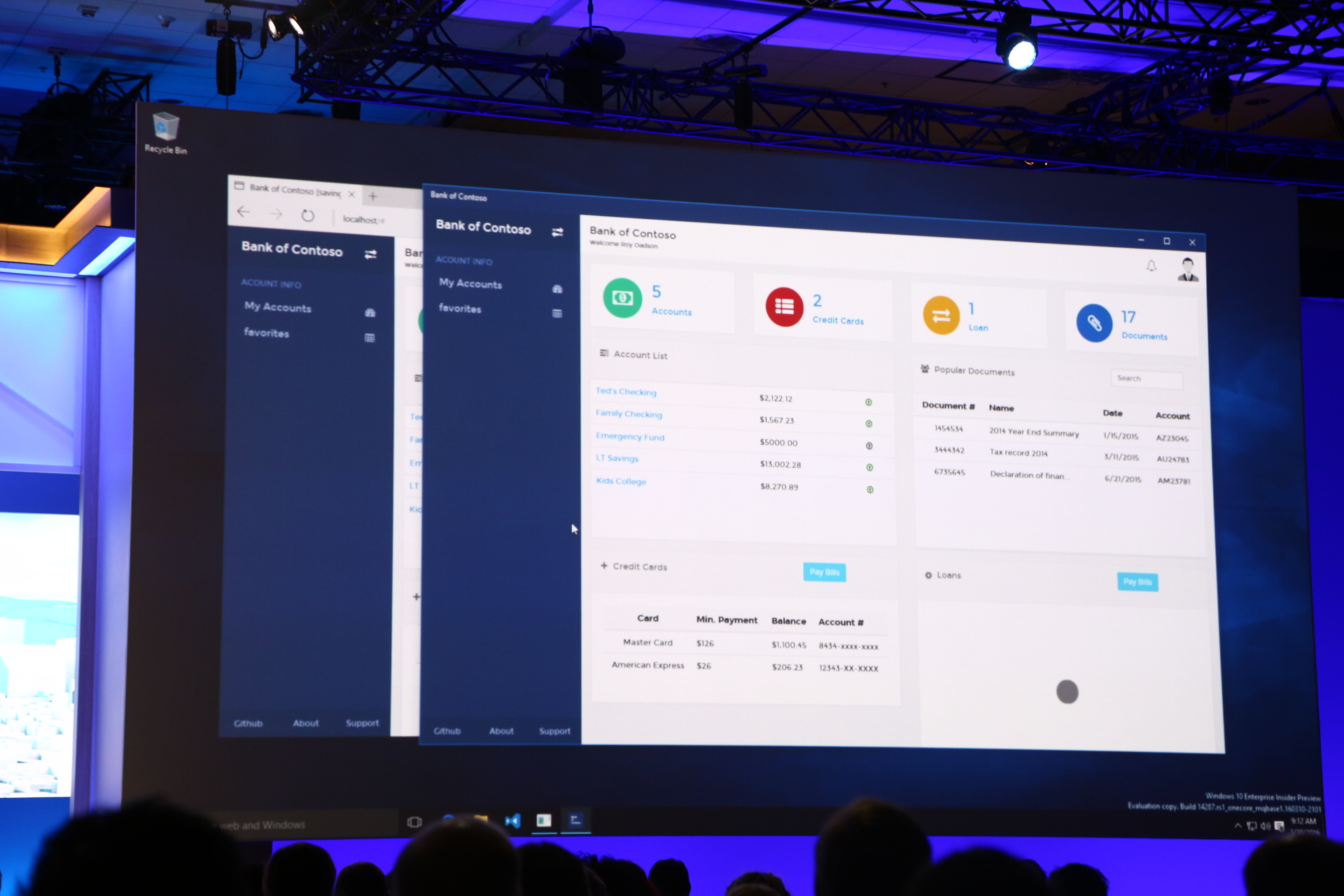Image resolution: width=1344 pixels, height=896 pixels.
Task: Click the blue Documents paperclip icon
Action: click(1094, 323)
